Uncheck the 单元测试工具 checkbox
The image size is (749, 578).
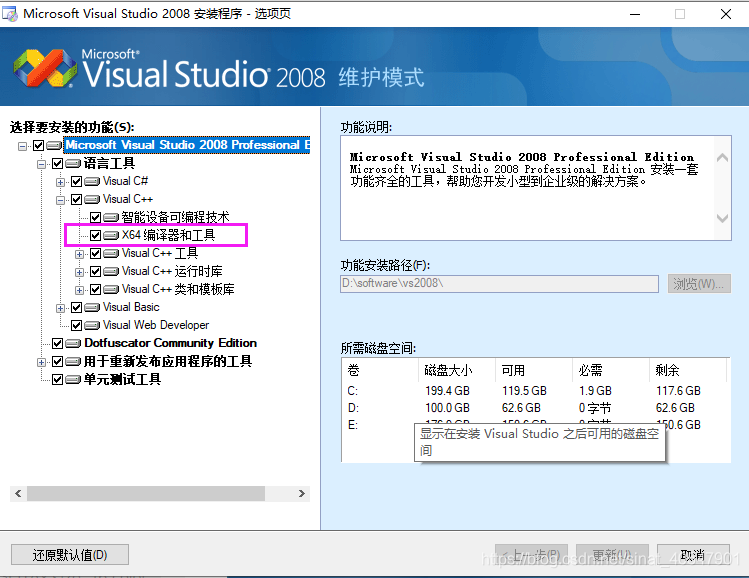point(57,380)
